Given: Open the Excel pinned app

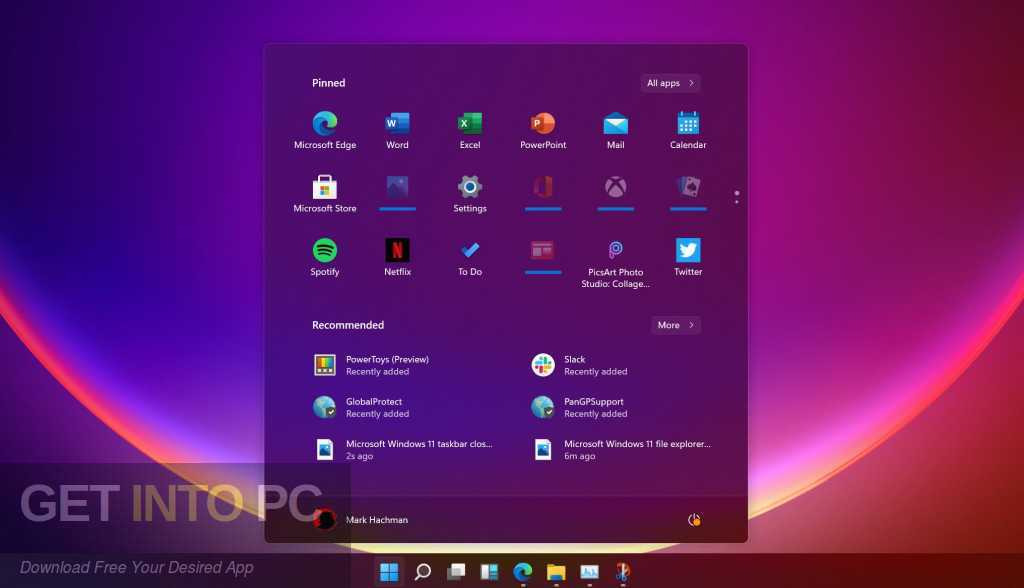Looking at the screenshot, I should tap(470, 131).
